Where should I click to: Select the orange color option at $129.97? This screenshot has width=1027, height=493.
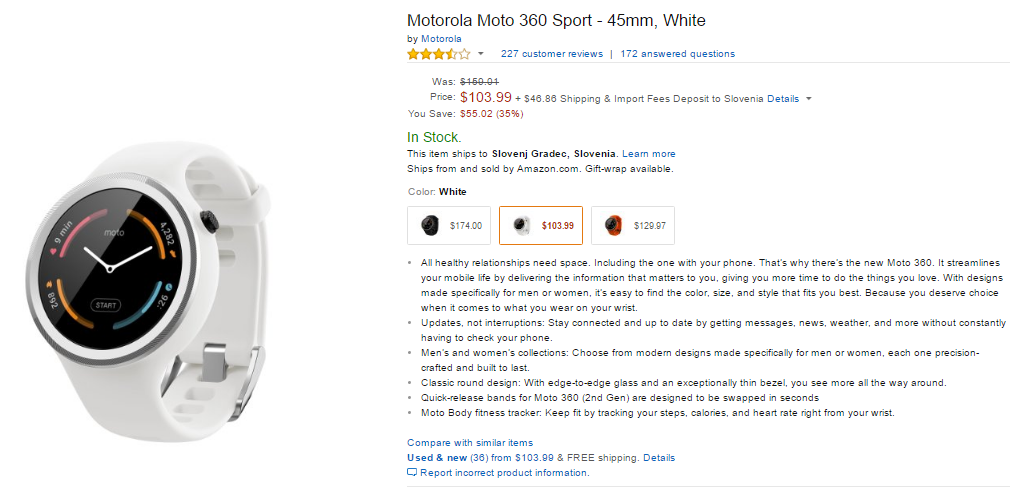tap(633, 226)
